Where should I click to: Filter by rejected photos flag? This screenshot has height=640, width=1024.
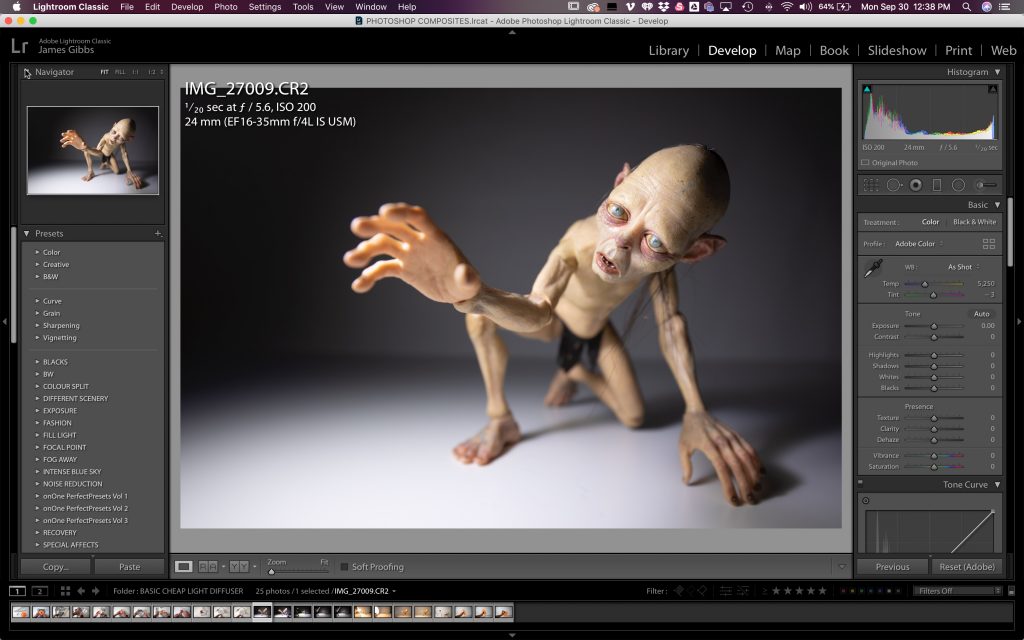[x=702, y=591]
